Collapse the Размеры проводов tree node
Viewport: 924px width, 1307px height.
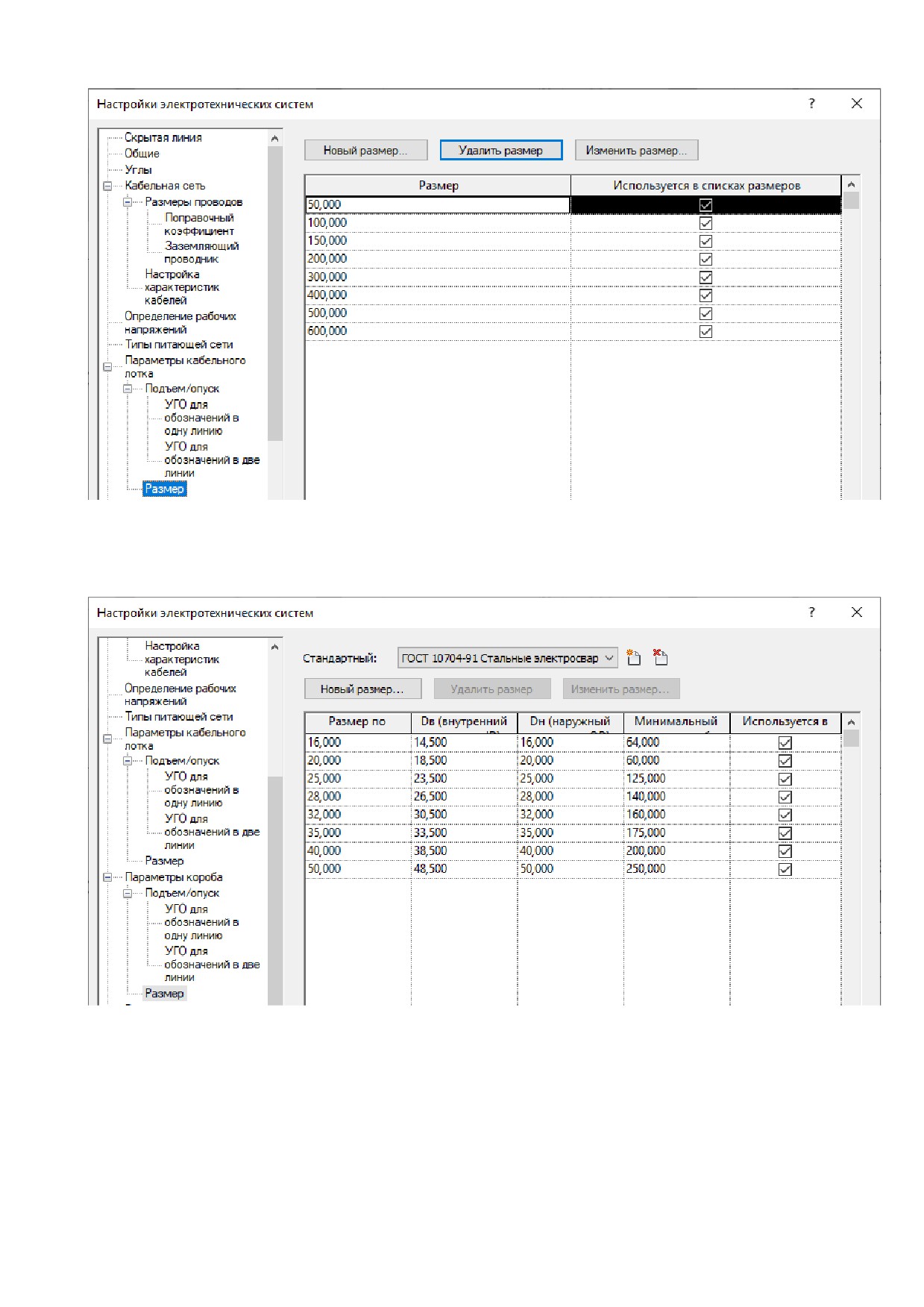coord(128,202)
